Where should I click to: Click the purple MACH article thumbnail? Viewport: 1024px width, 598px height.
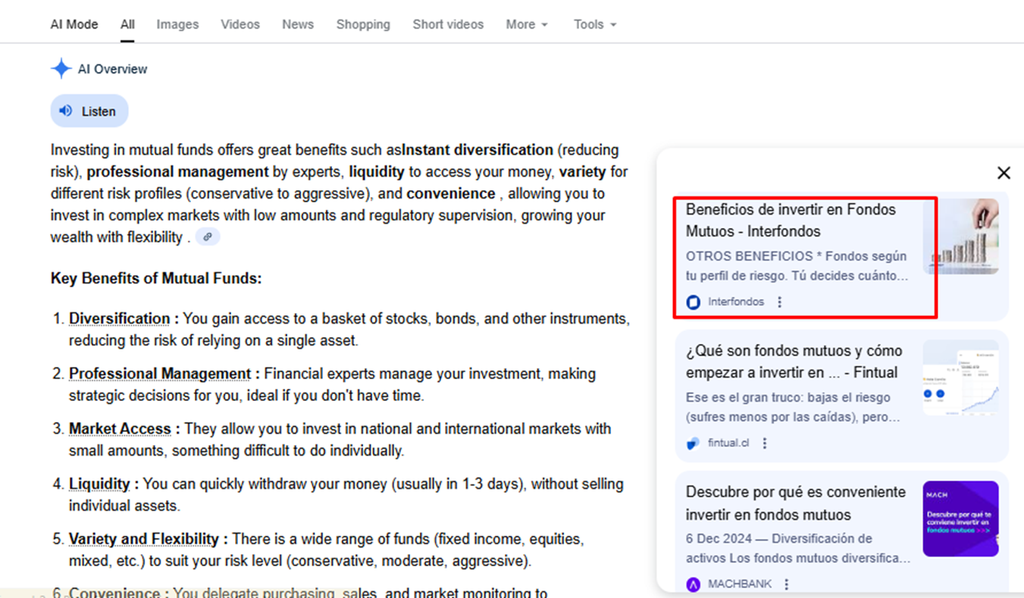coord(961,519)
